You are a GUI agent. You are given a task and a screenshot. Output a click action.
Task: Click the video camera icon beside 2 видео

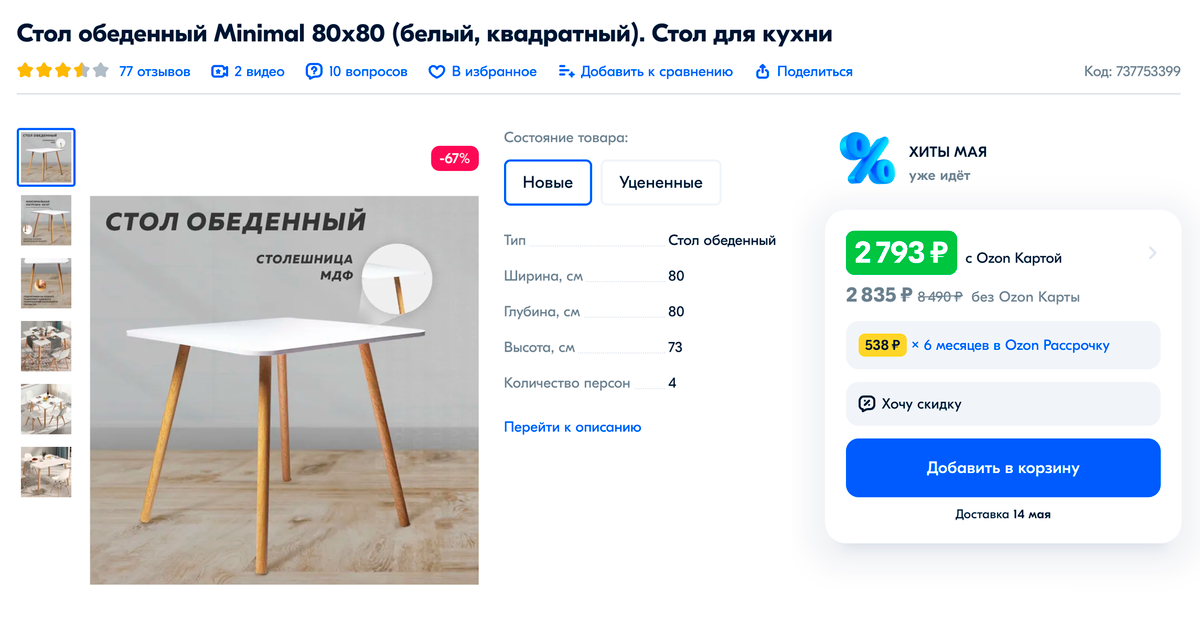point(220,72)
